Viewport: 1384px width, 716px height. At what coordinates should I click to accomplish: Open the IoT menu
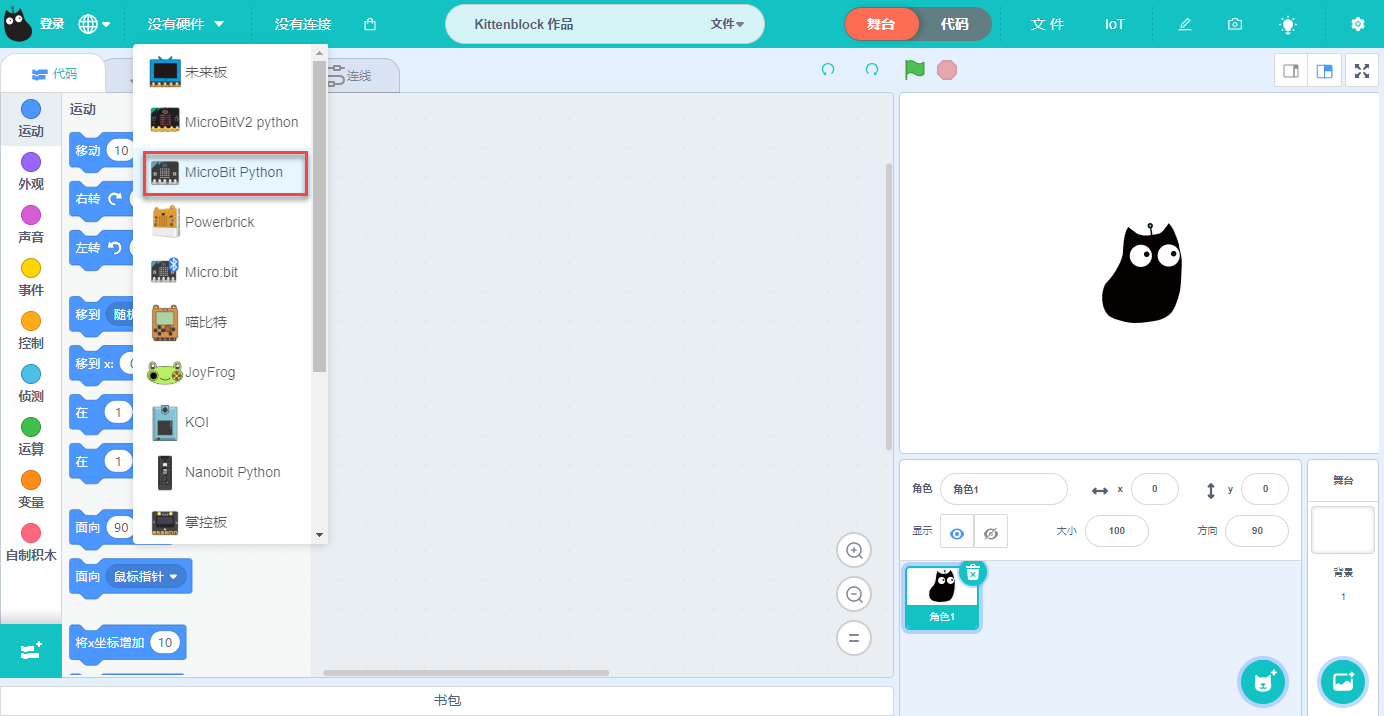pos(1115,24)
